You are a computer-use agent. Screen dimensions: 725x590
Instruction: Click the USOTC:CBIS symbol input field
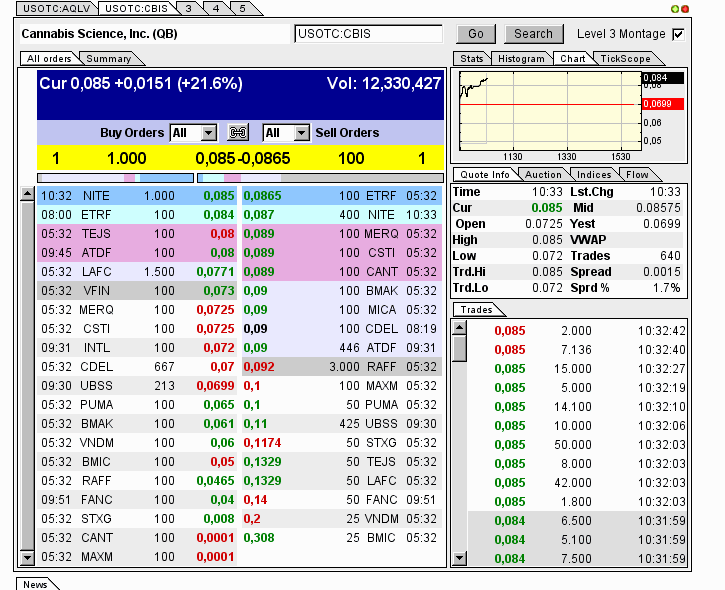pyautogui.click(x=368, y=34)
